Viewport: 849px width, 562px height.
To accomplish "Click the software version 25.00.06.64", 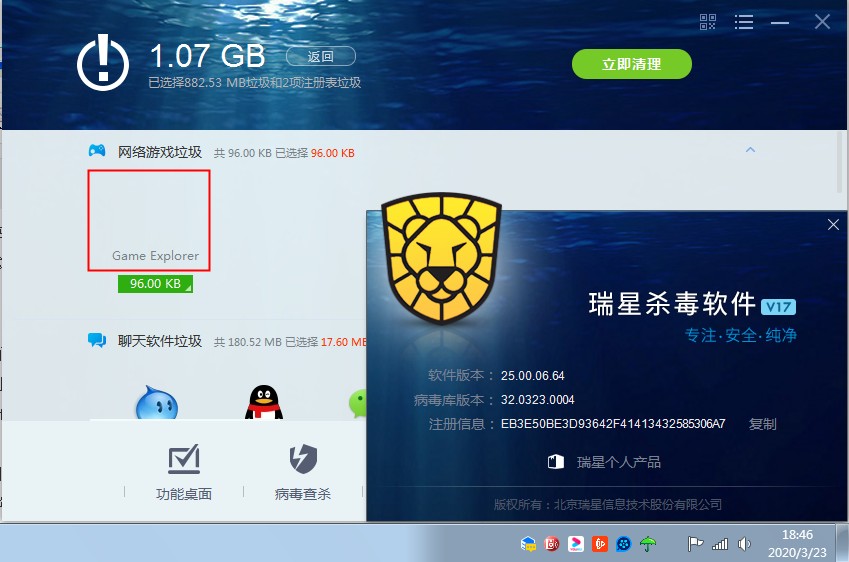I will pyautogui.click(x=532, y=376).
